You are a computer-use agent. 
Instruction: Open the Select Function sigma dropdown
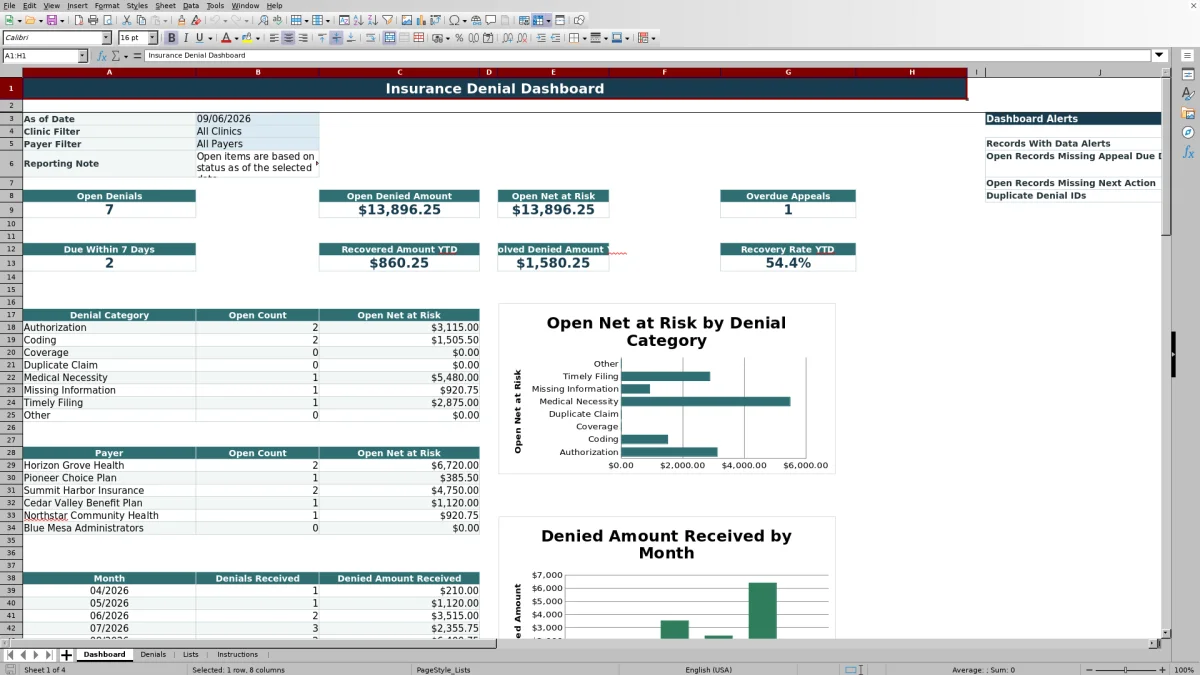pos(126,56)
